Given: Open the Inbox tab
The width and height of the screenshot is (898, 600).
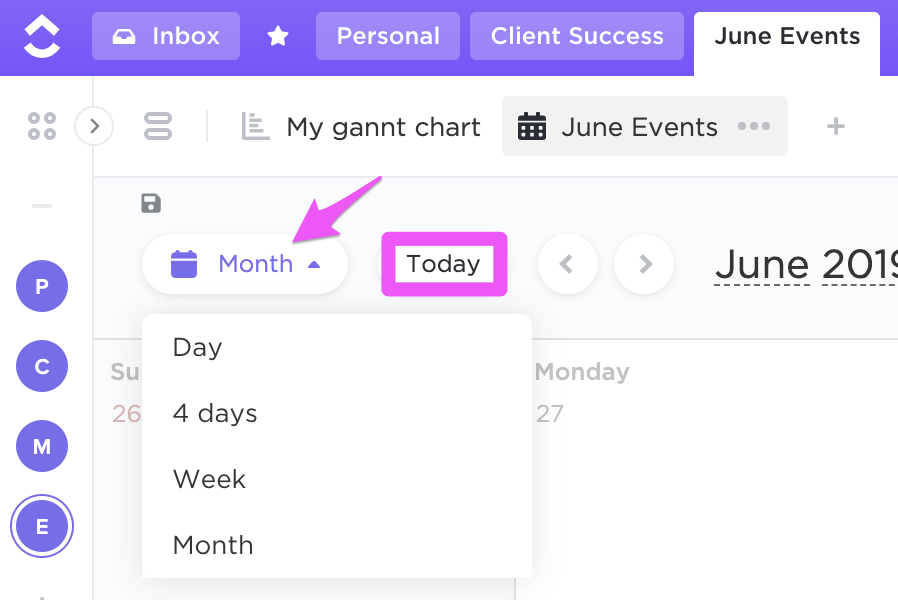Looking at the screenshot, I should point(166,37).
